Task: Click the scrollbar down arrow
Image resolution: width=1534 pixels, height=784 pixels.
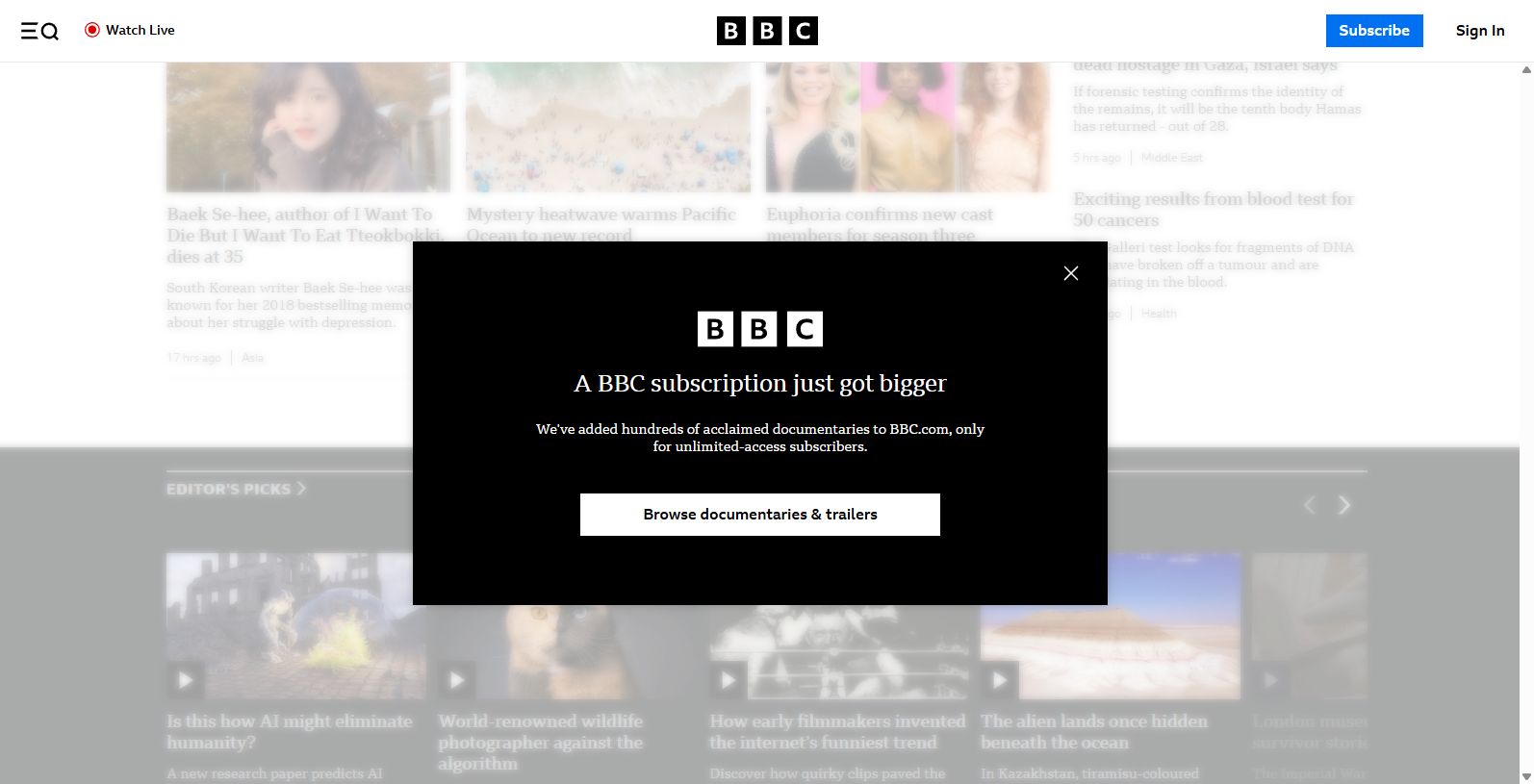Action: tap(1526, 776)
